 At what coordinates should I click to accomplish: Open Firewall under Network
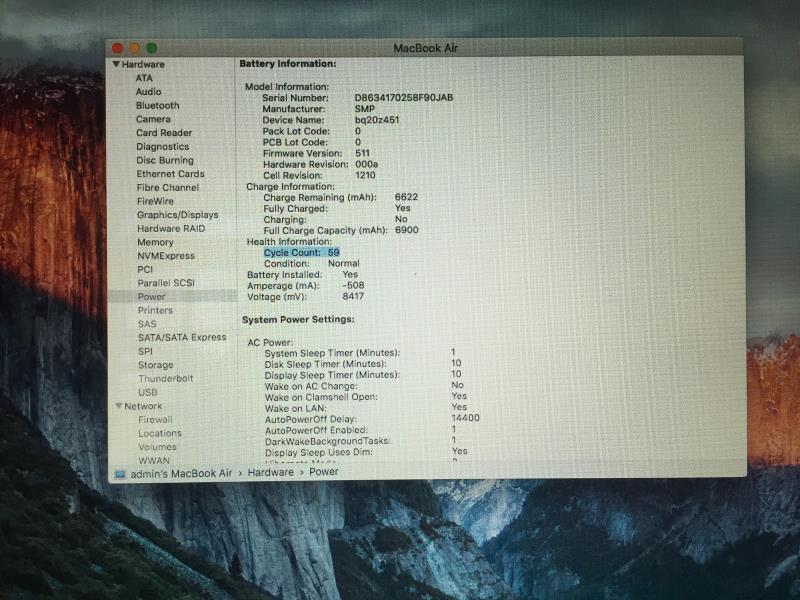(x=156, y=419)
